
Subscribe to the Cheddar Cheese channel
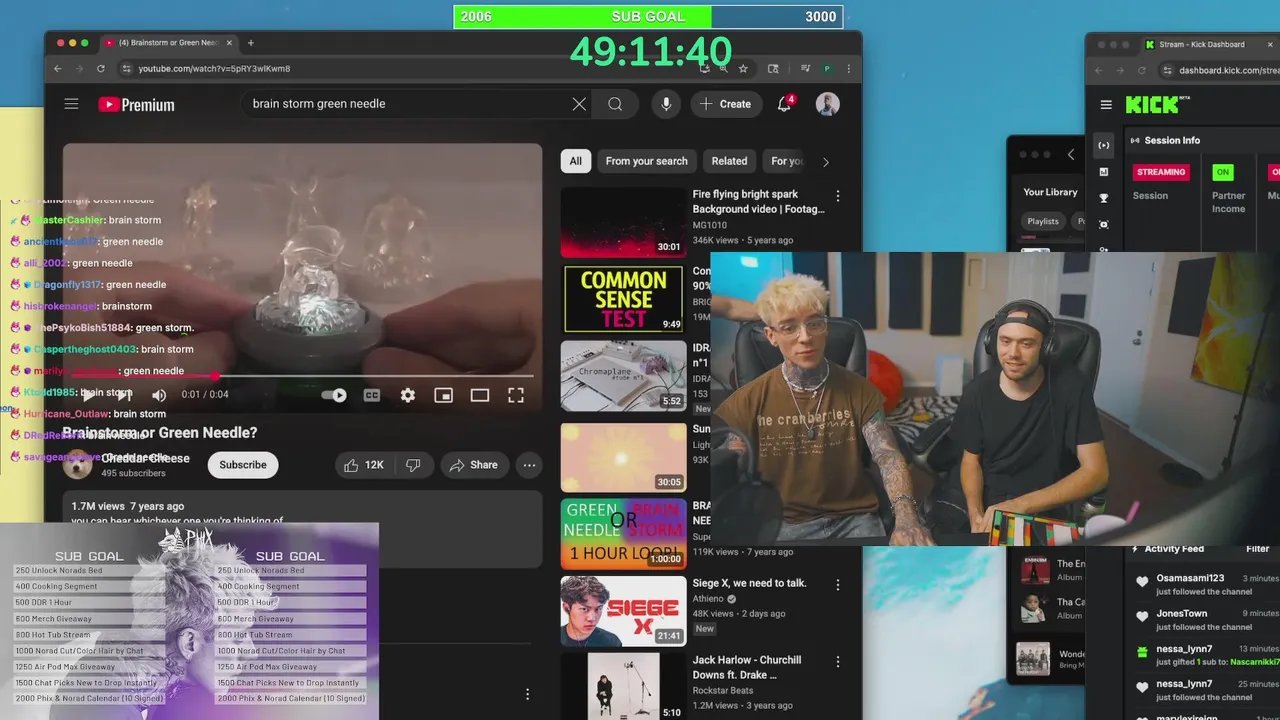pyautogui.click(x=243, y=465)
